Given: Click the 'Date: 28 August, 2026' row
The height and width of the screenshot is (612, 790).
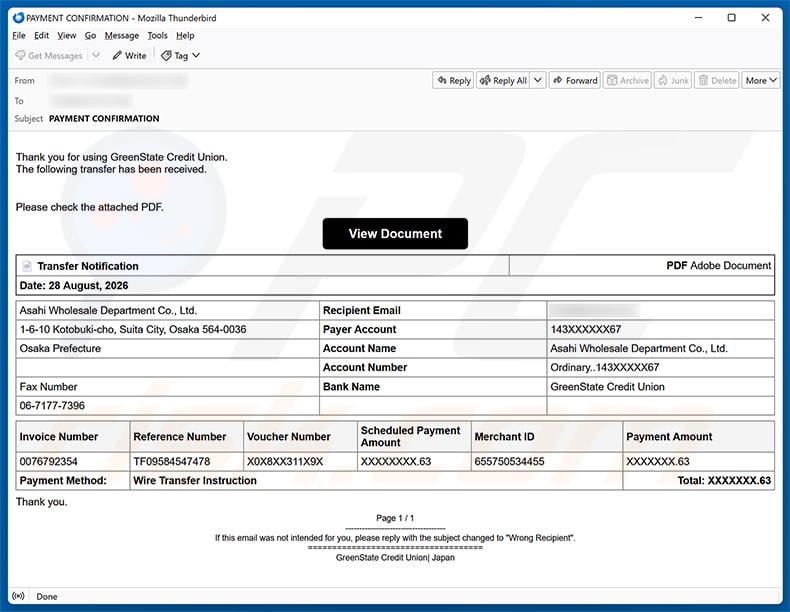Looking at the screenshot, I should click(x=395, y=285).
